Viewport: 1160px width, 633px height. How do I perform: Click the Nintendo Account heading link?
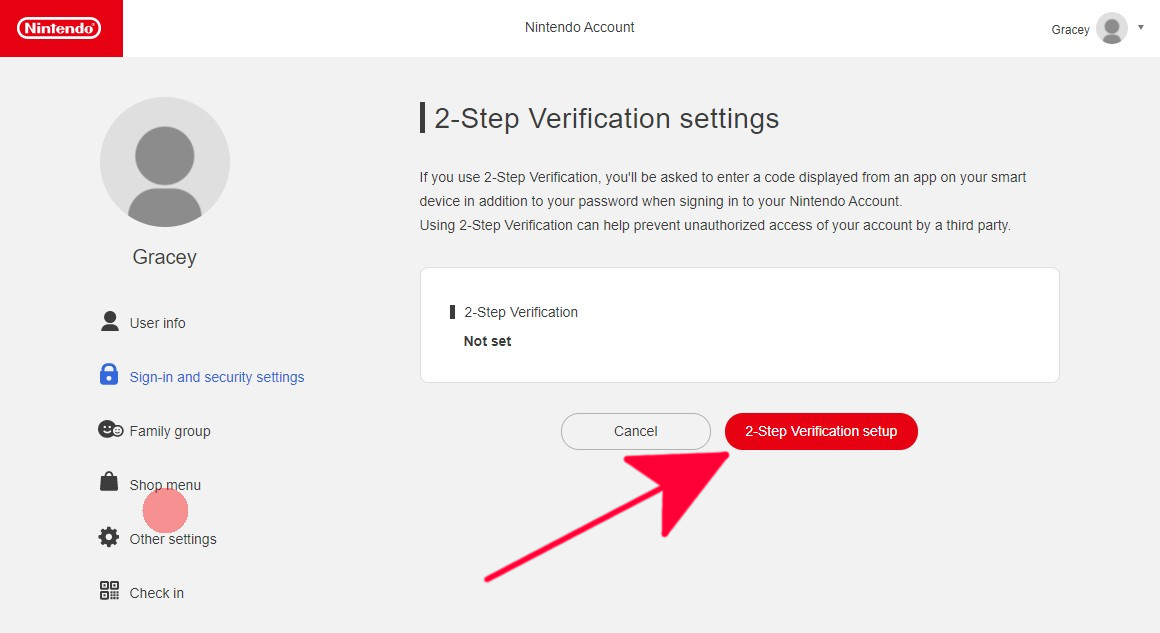[579, 27]
